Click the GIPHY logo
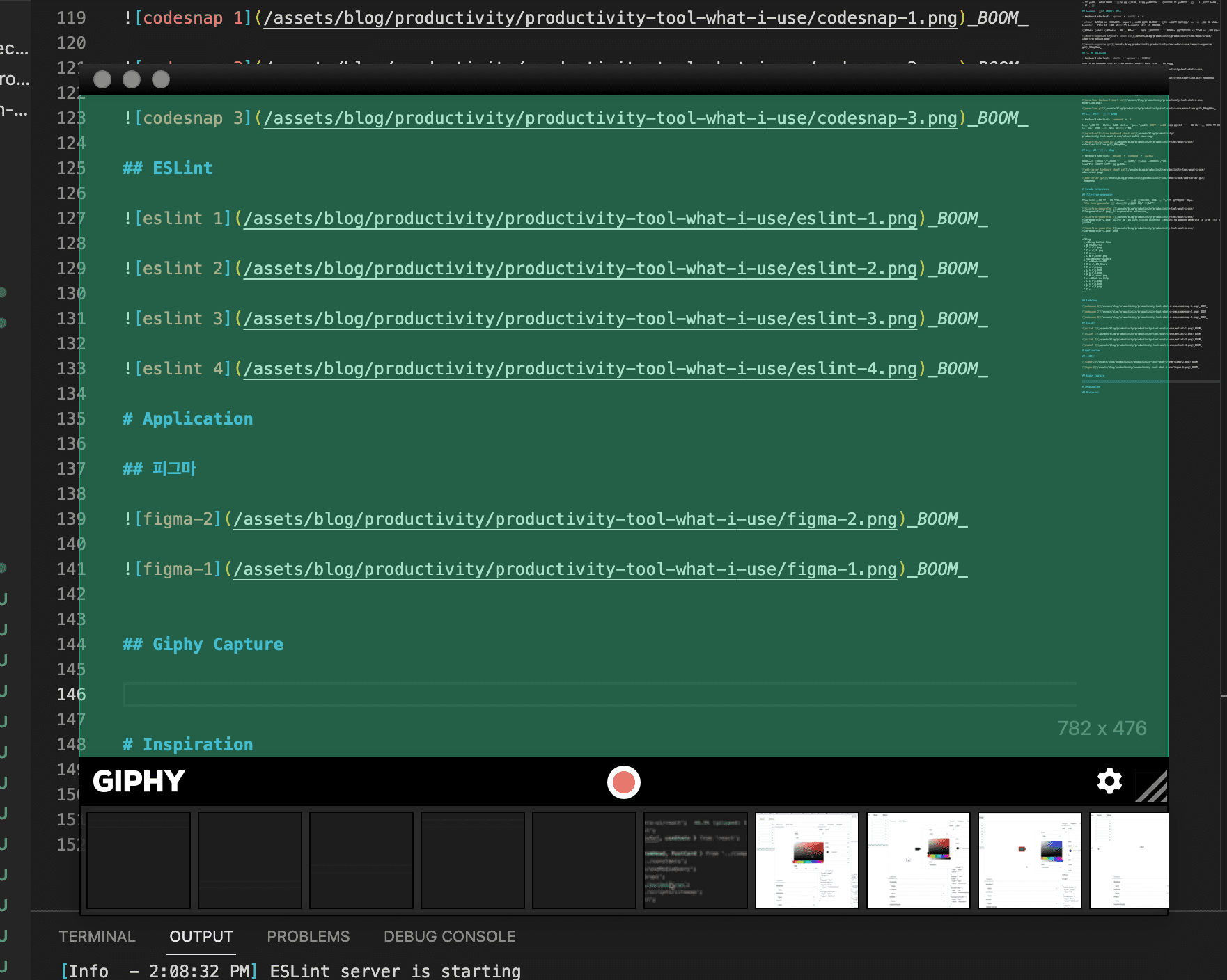The height and width of the screenshot is (980, 1227). [x=139, y=782]
